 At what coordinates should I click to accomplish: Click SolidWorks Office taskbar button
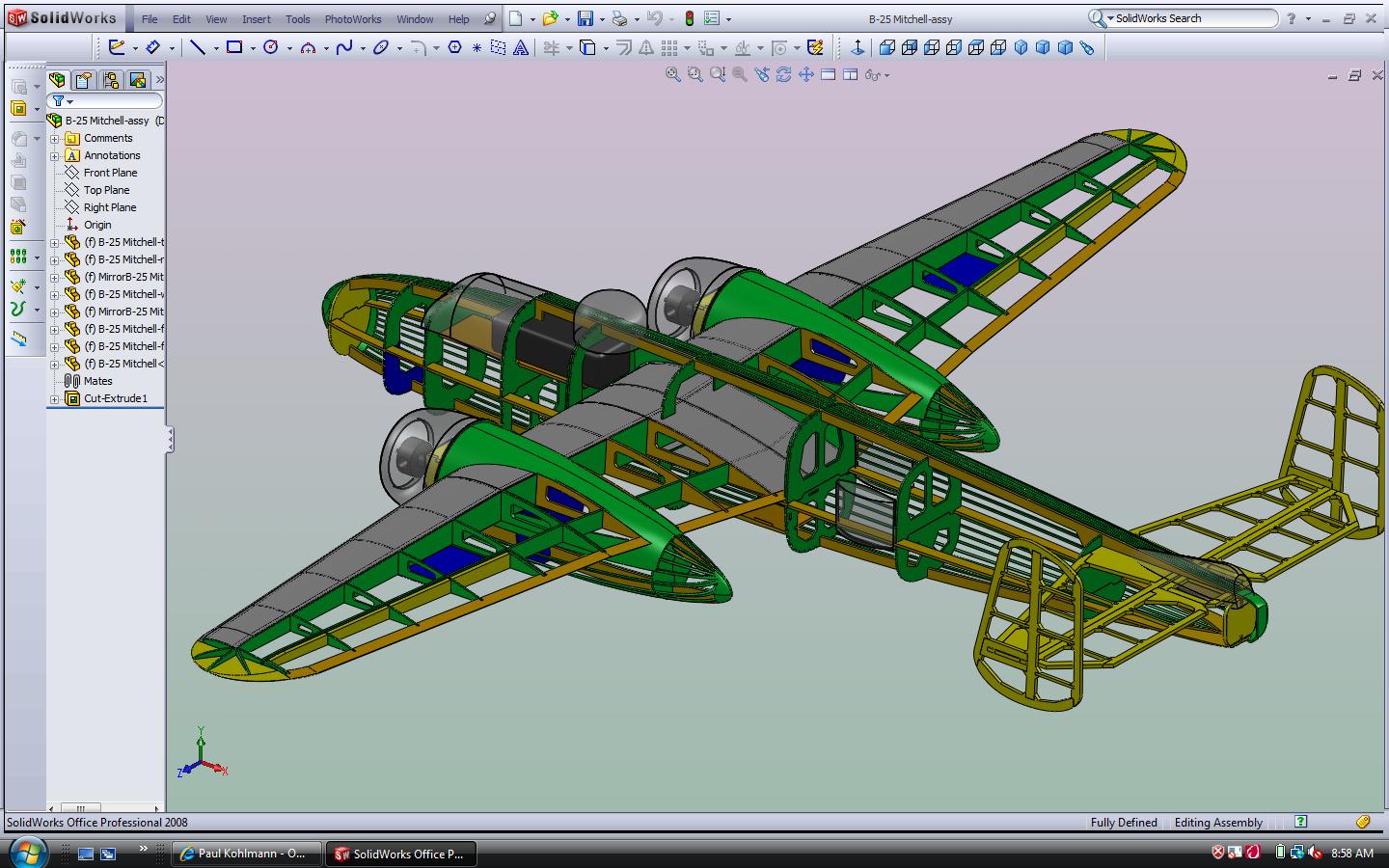tap(401, 854)
